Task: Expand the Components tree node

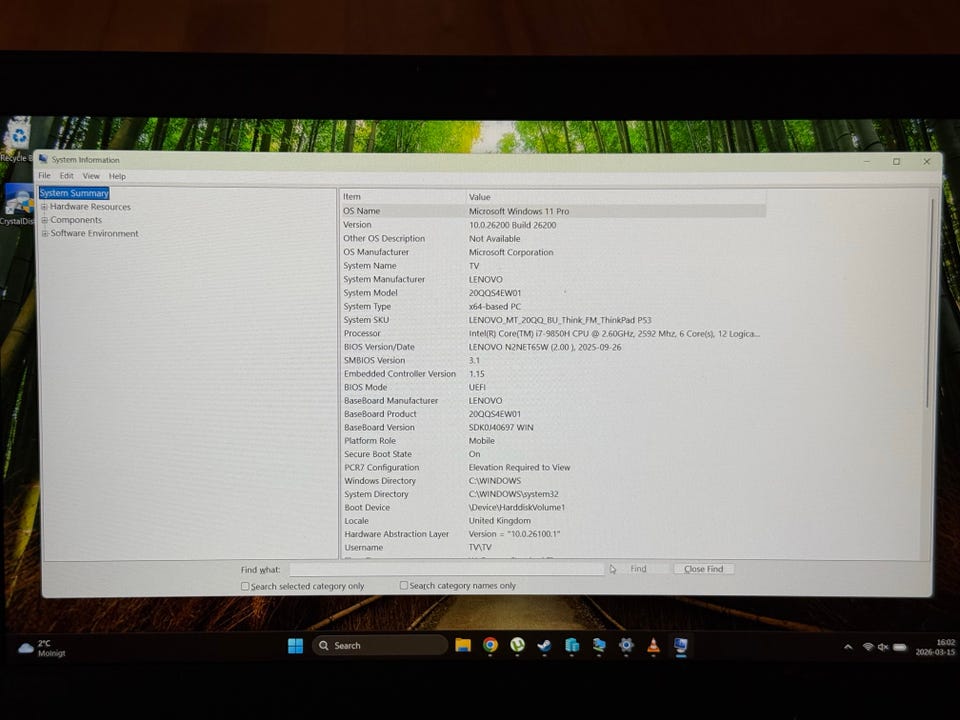Action: [44, 220]
